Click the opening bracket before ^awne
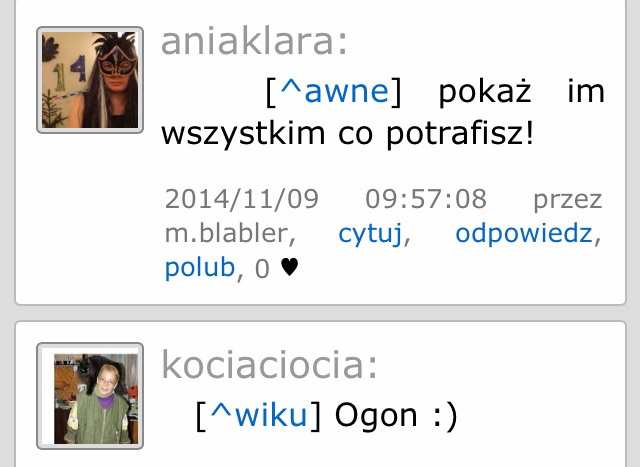Image resolution: width=640 pixels, height=467 pixels. click(x=271, y=92)
